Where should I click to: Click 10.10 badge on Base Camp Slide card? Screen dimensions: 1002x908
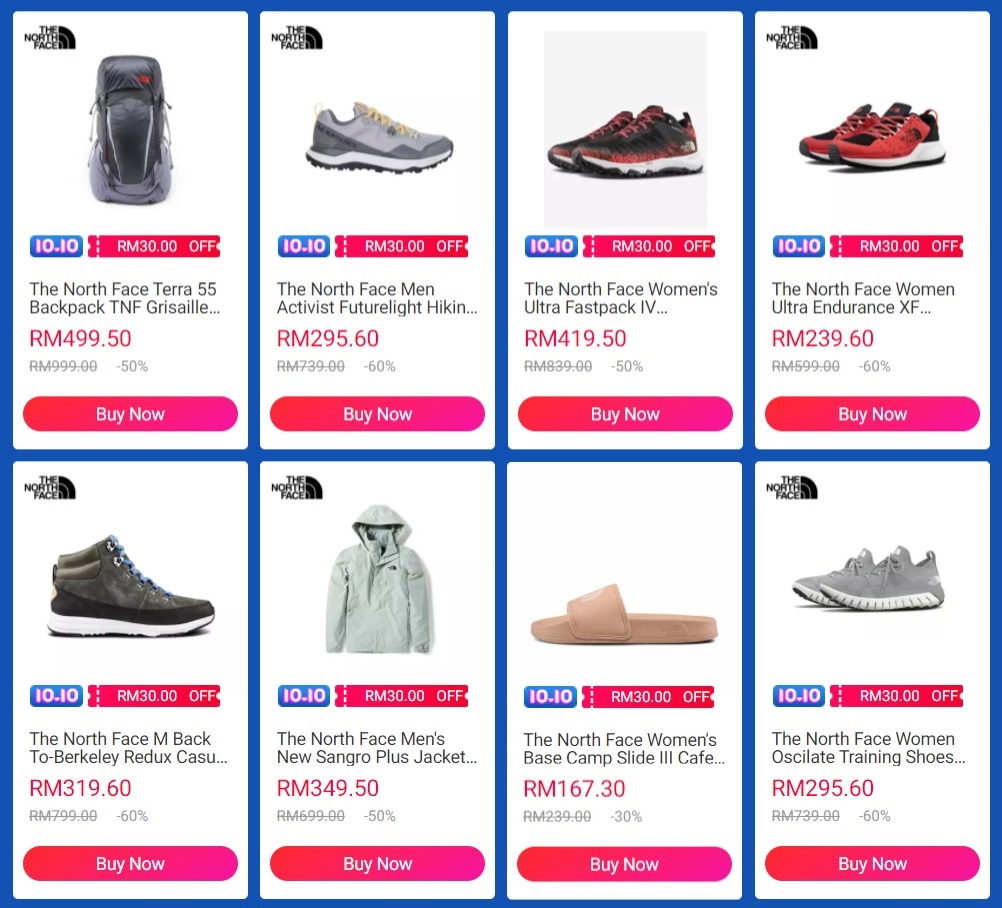(x=551, y=697)
